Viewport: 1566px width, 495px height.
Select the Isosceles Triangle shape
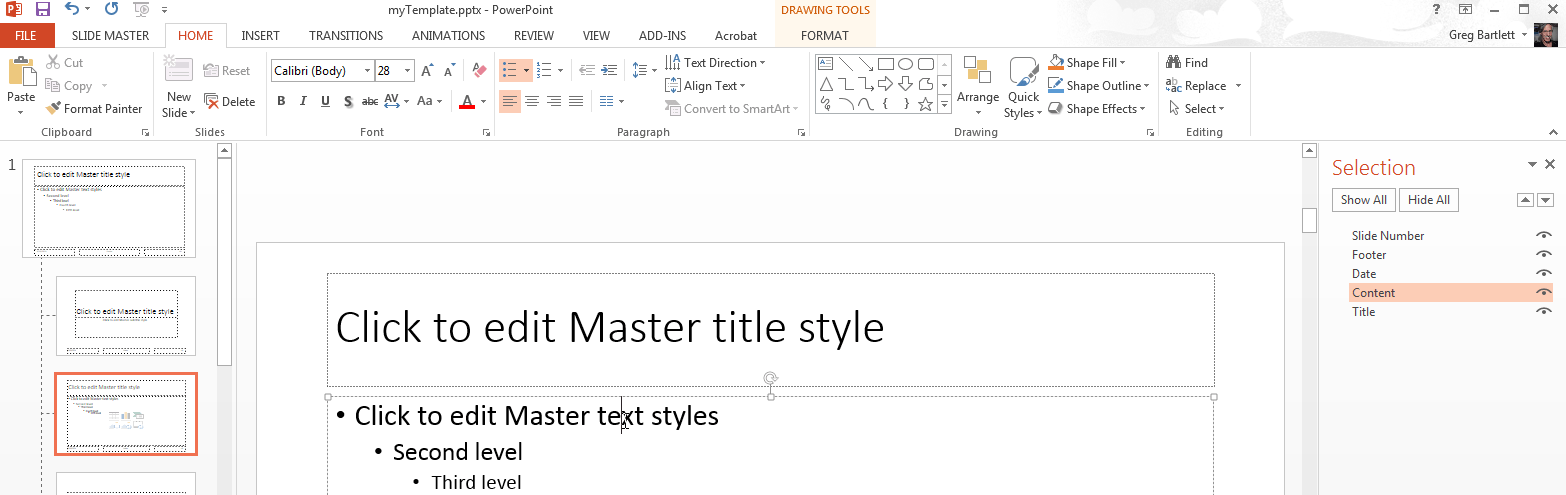pyautogui.click(x=826, y=83)
